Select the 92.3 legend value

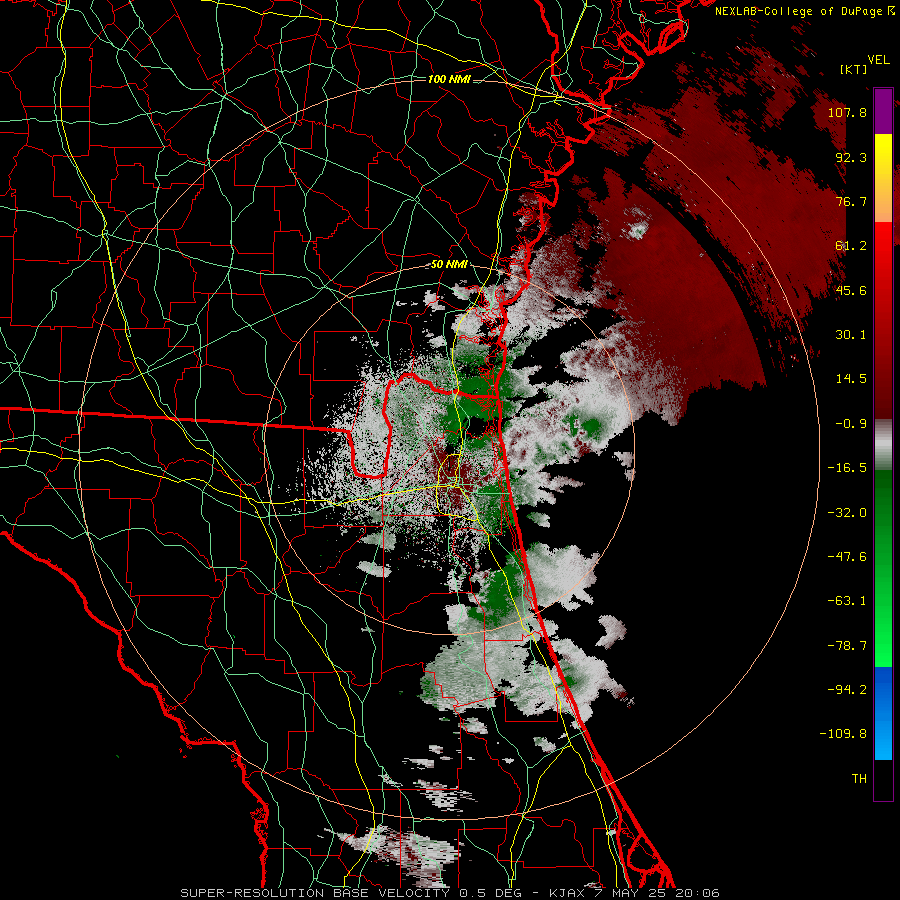click(851, 157)
